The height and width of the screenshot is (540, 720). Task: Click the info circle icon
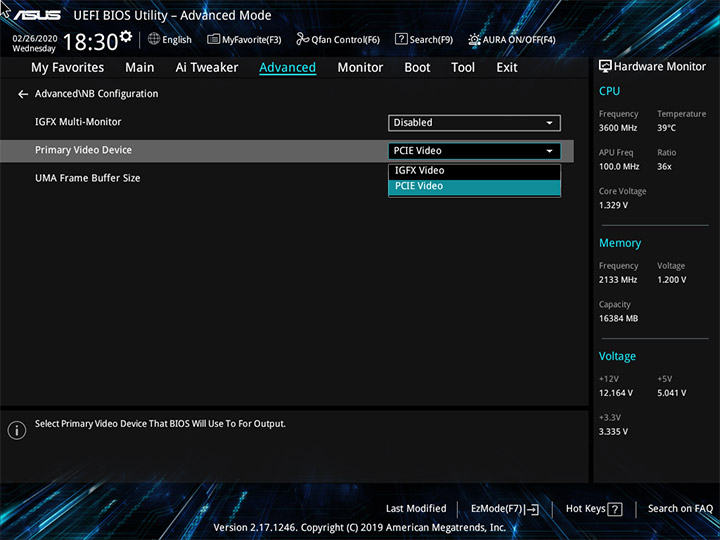coord(17,430)
